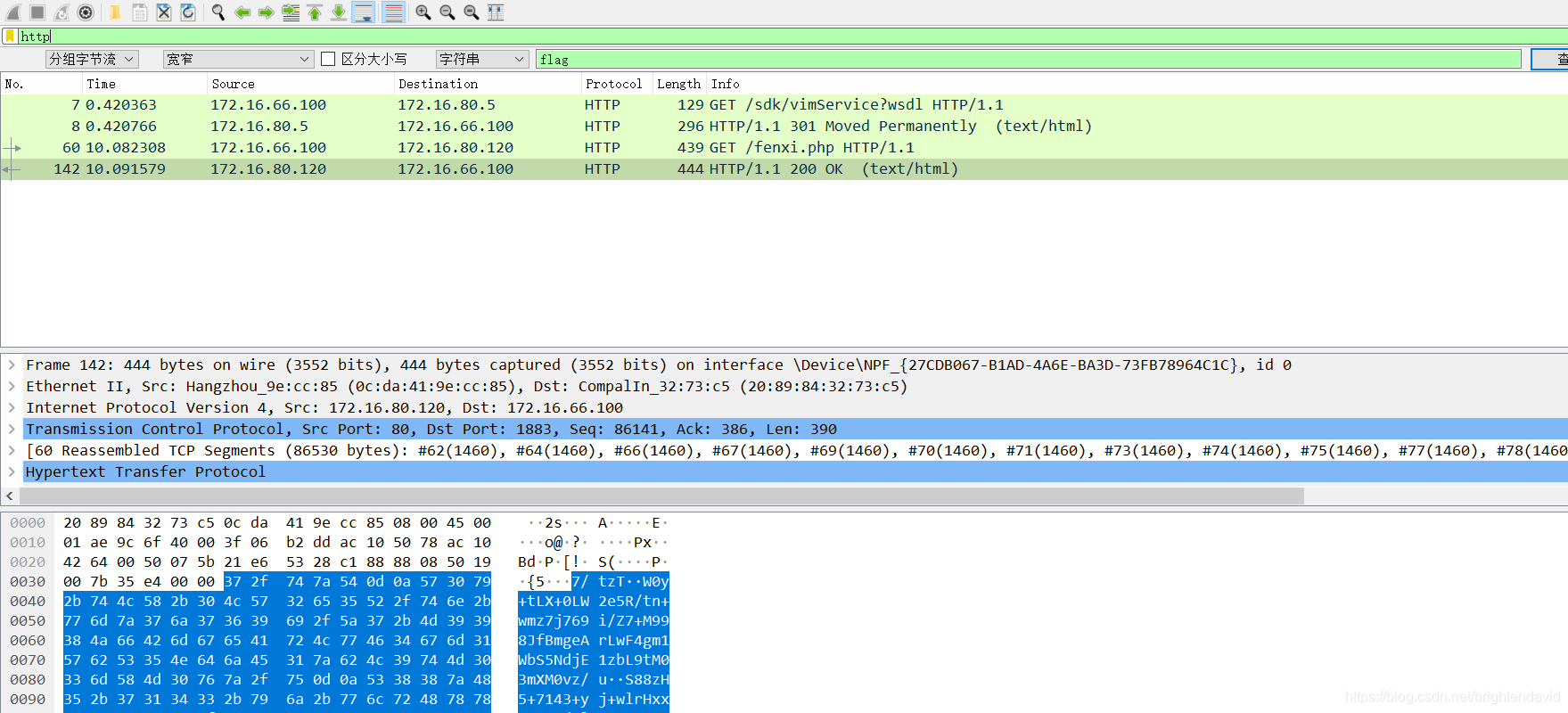The image size is (1568, 713).
Task: Click the details scrollbar left arrow
Action: click(x=10, y=496)
